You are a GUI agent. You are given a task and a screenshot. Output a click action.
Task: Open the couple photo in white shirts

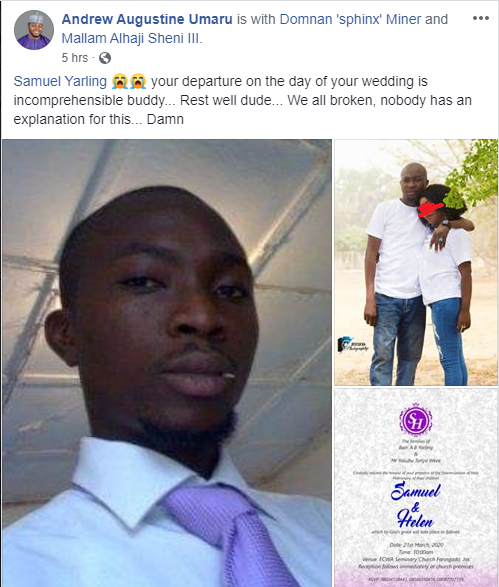pyautogui.click(x=416, y=262)
